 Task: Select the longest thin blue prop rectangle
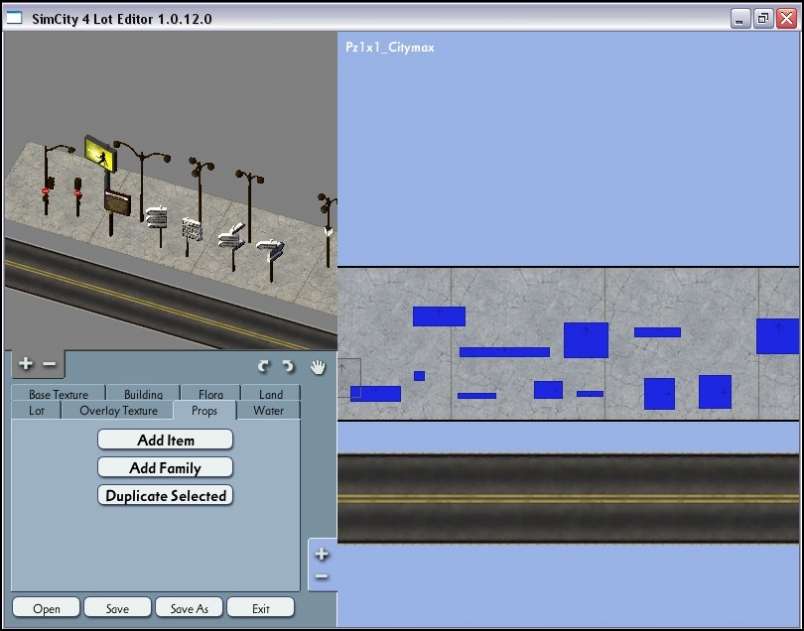[504, 352]
